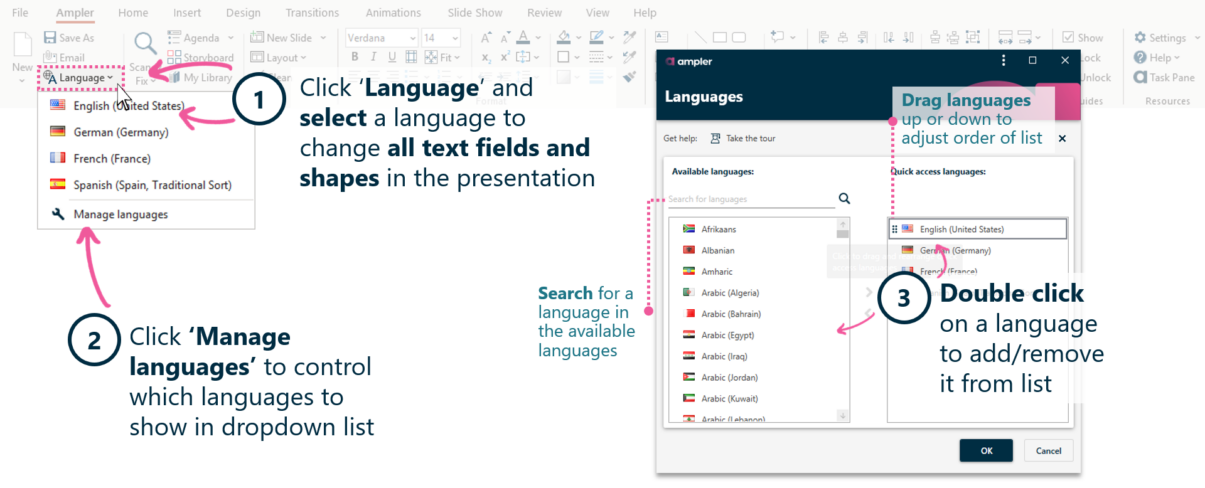Screen dimensions: 1205x488
Task: Click the shape fill paint bucket icon
Action: pyautogui.click(x=563, y=38)
